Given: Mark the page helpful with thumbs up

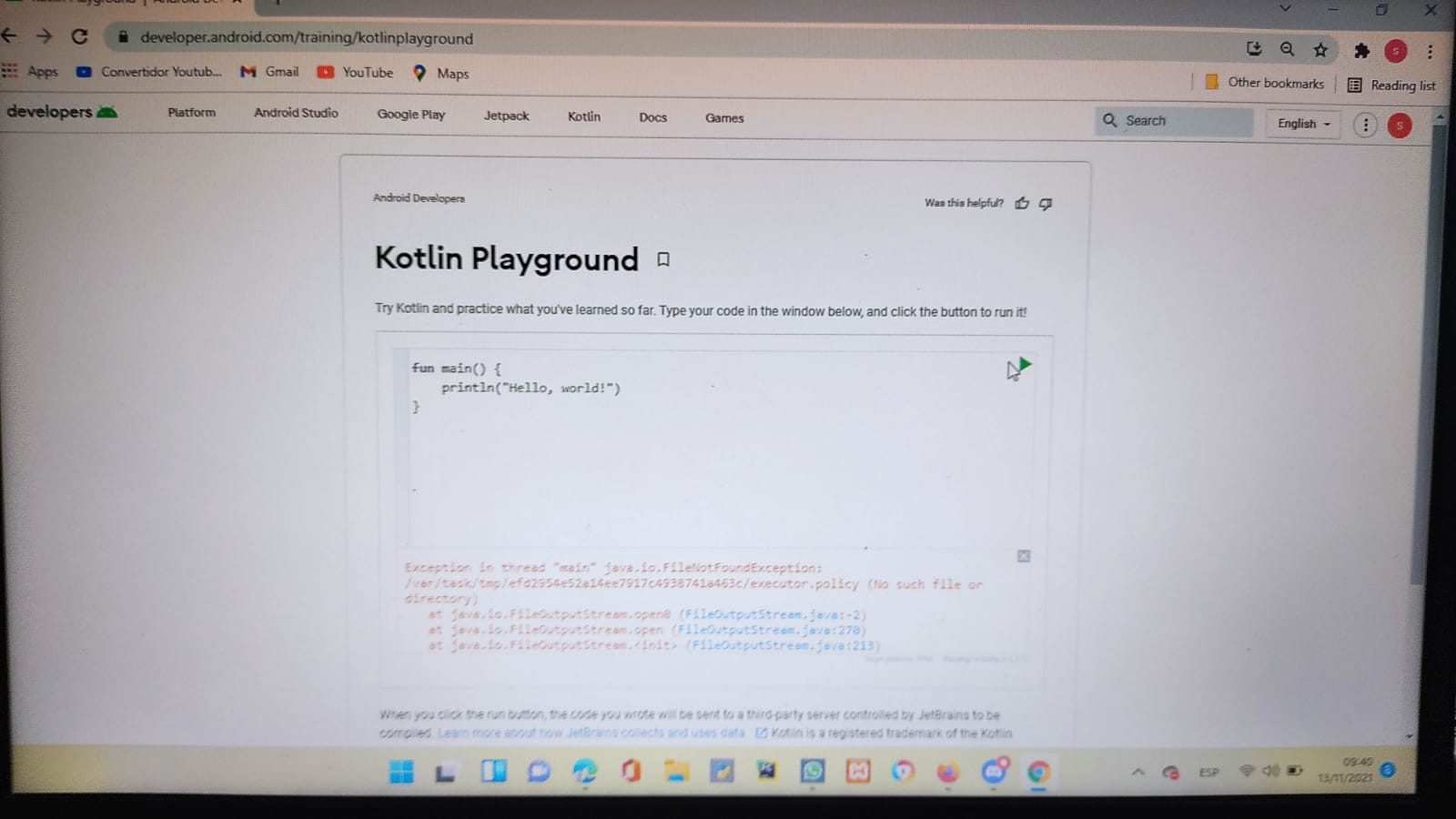Looking at the screenshot, I should click(x=1022, y=203).
